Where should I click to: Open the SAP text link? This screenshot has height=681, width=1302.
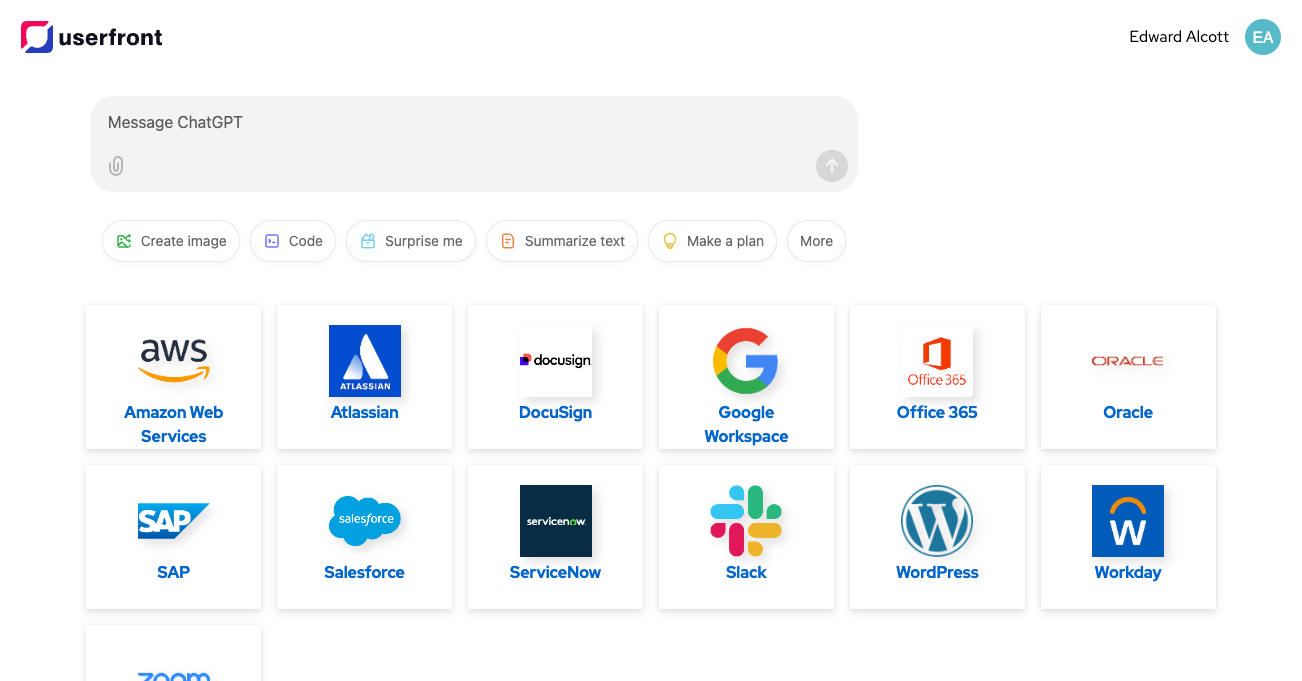(x=174, y=572)
